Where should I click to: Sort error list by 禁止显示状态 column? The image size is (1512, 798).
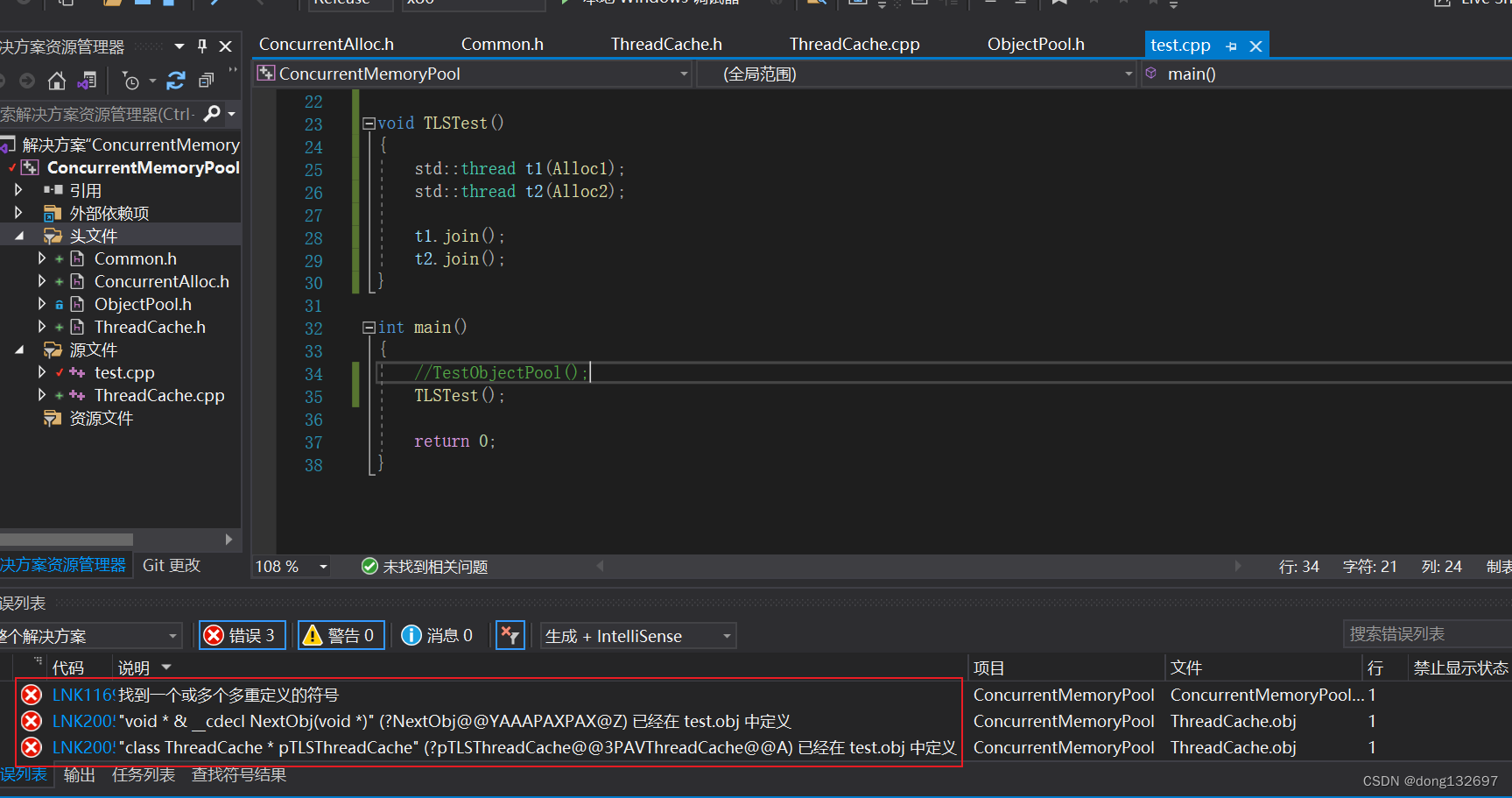(x=1460, y=668)
